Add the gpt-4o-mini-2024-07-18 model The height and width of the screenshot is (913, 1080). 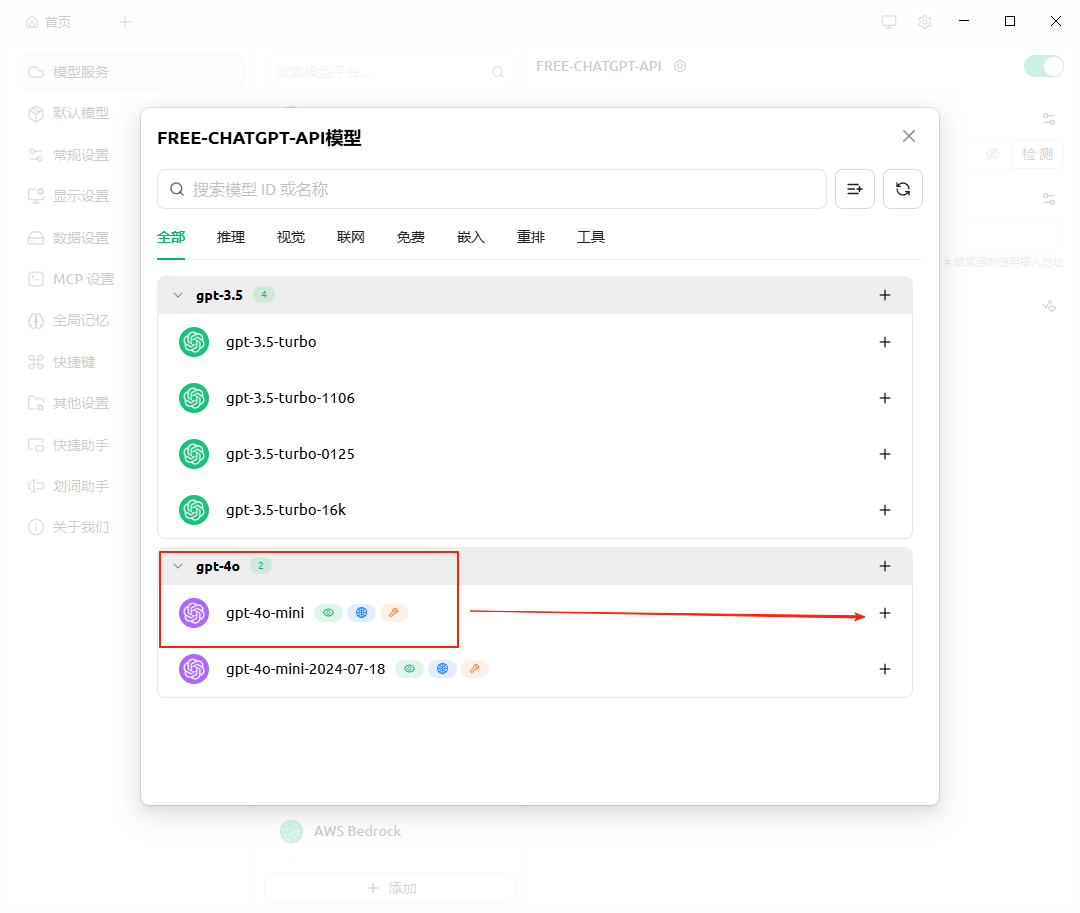tap(885, 669)
